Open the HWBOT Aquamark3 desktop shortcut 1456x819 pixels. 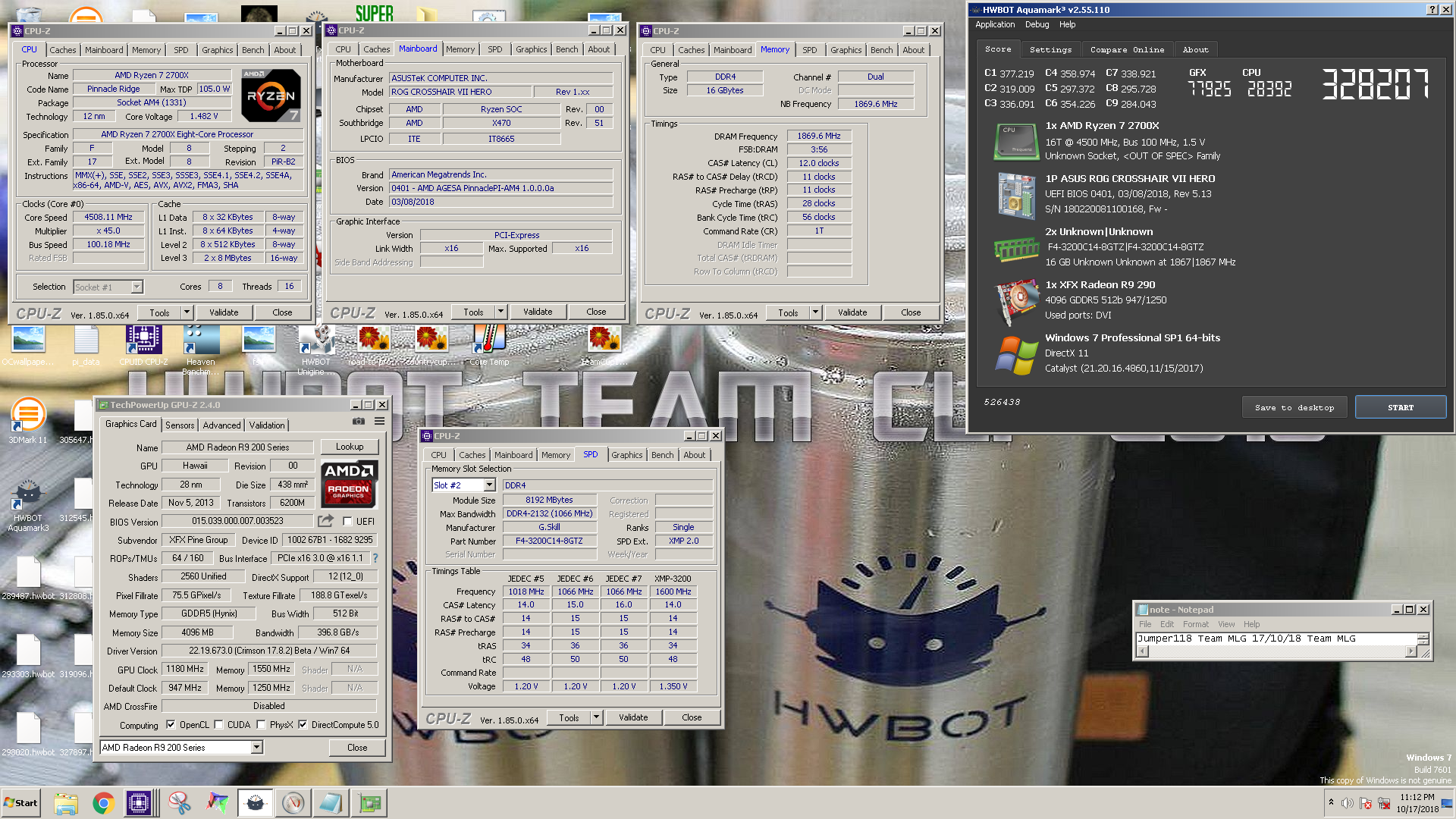(x=28, y=504)
